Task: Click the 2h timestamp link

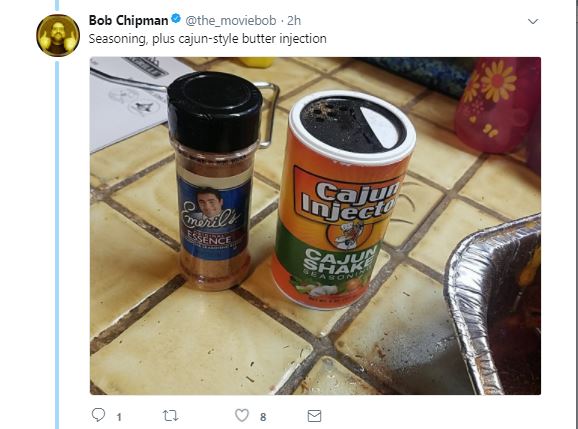Action: 294,21
